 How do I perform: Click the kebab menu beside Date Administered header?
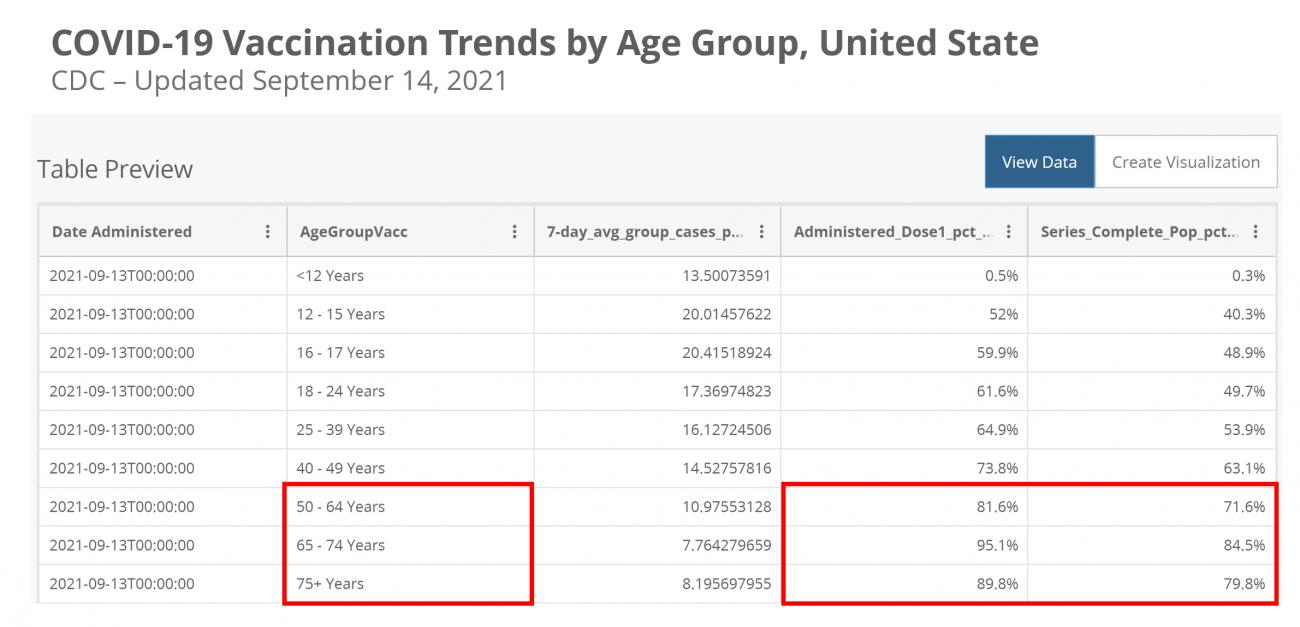pos(267,231)
